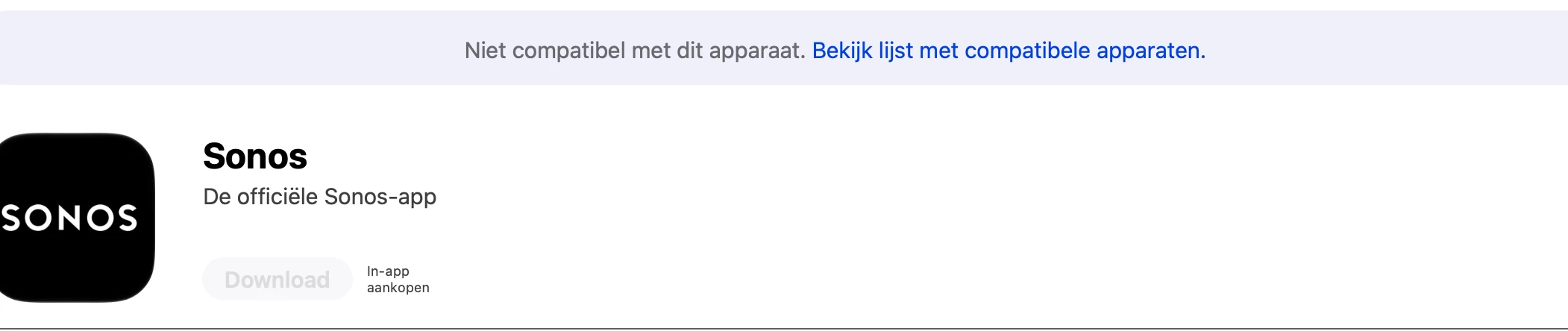
Task: Click the SONOS lettering inside the app logo
Action: pyautogui.click(x=69, y=218)
